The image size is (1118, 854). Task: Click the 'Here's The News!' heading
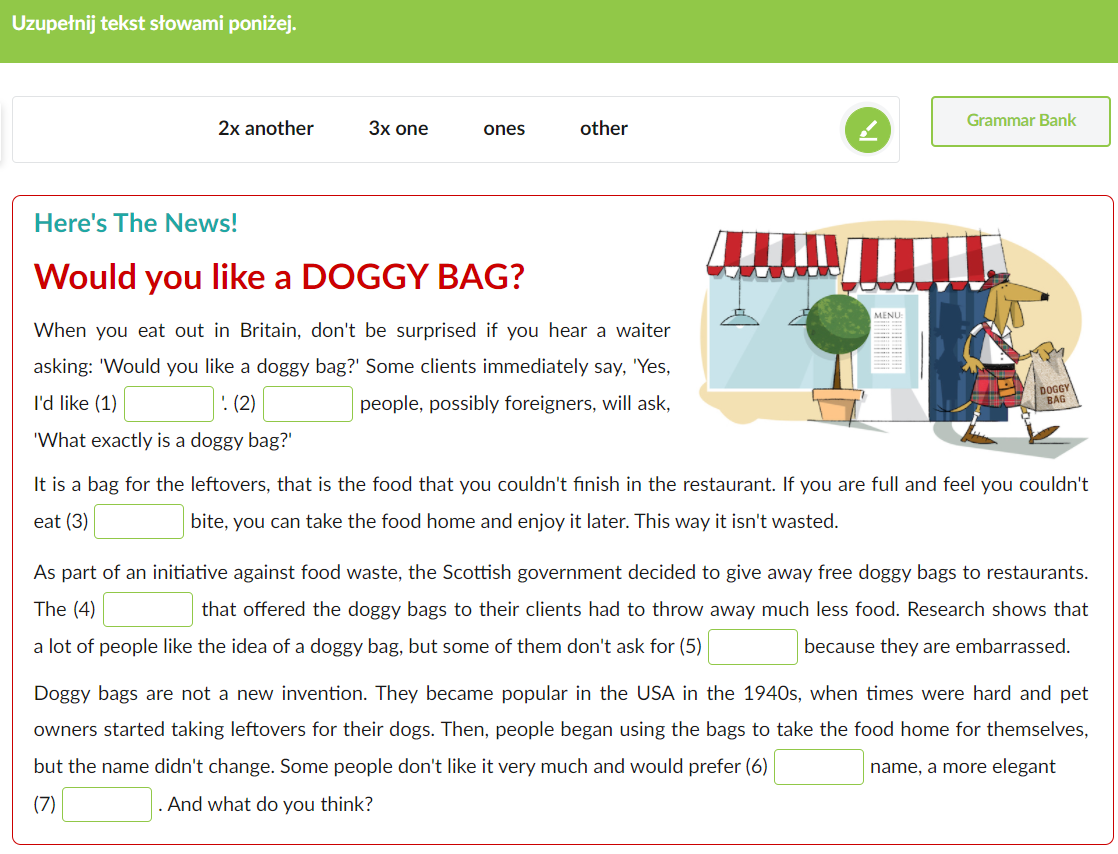click(x=136, y=223)
